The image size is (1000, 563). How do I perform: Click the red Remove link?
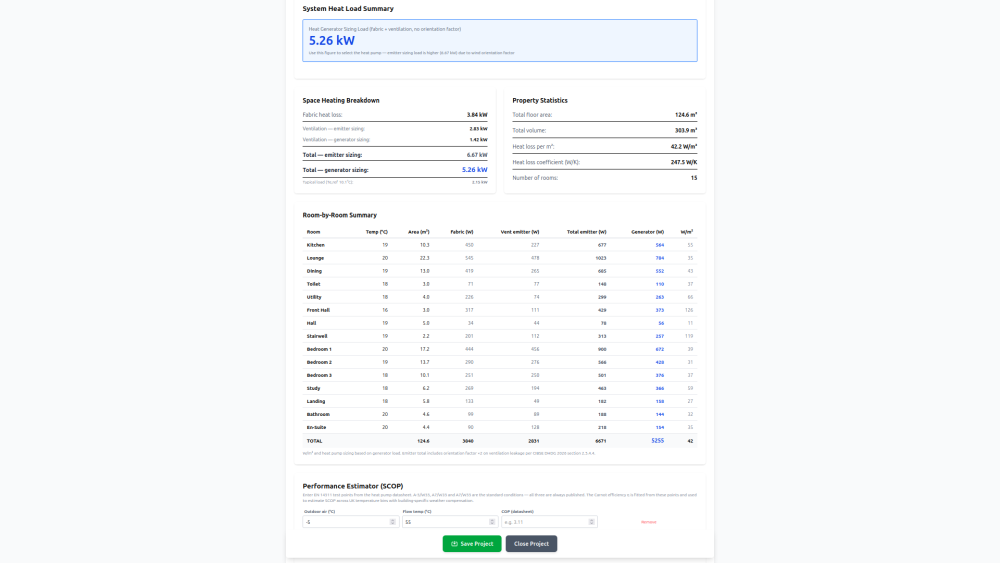pos(648,522)
